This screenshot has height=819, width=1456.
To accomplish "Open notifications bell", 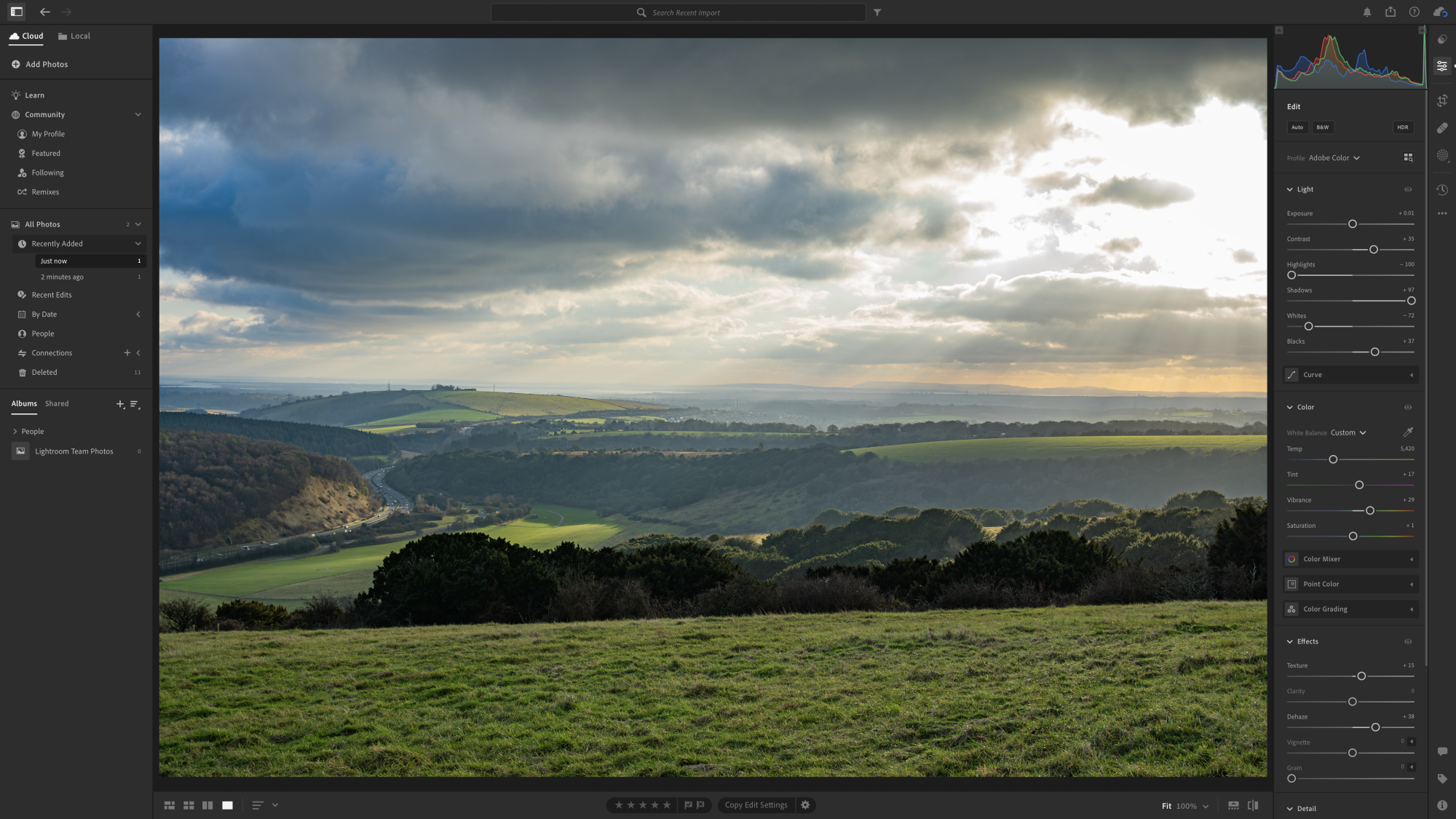I will point(1366,12).
